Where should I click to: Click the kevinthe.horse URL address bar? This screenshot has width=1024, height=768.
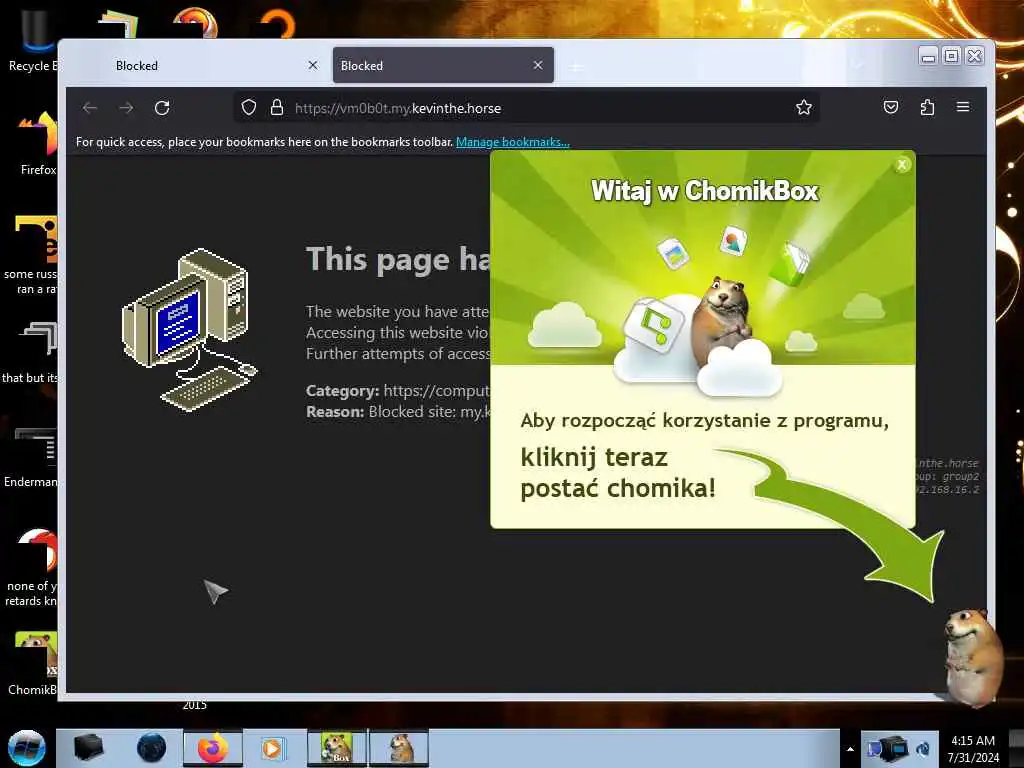click(x=526, y=108)
